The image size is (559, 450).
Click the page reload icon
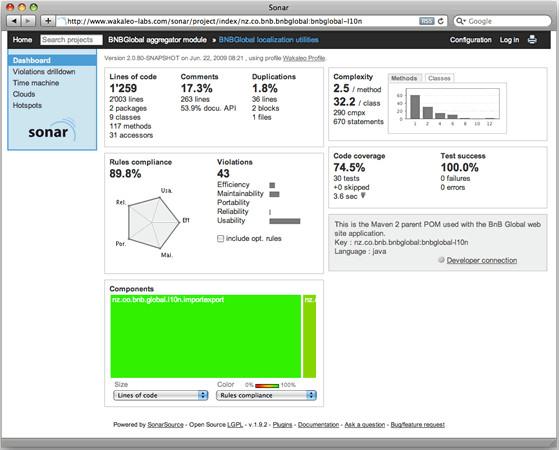click(441, 21)
